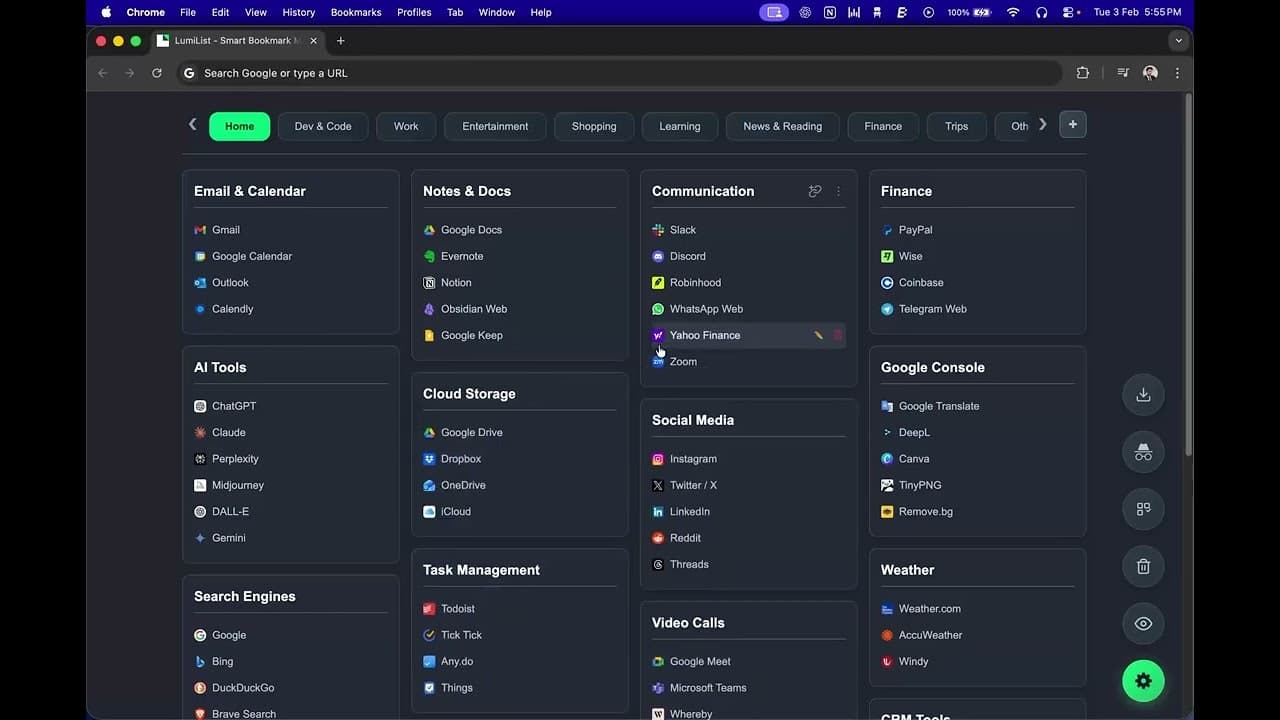Open the grid layout icon in right sidebar
The width and height of the screenshot is (1280, 720).
tap(1143, 509)
